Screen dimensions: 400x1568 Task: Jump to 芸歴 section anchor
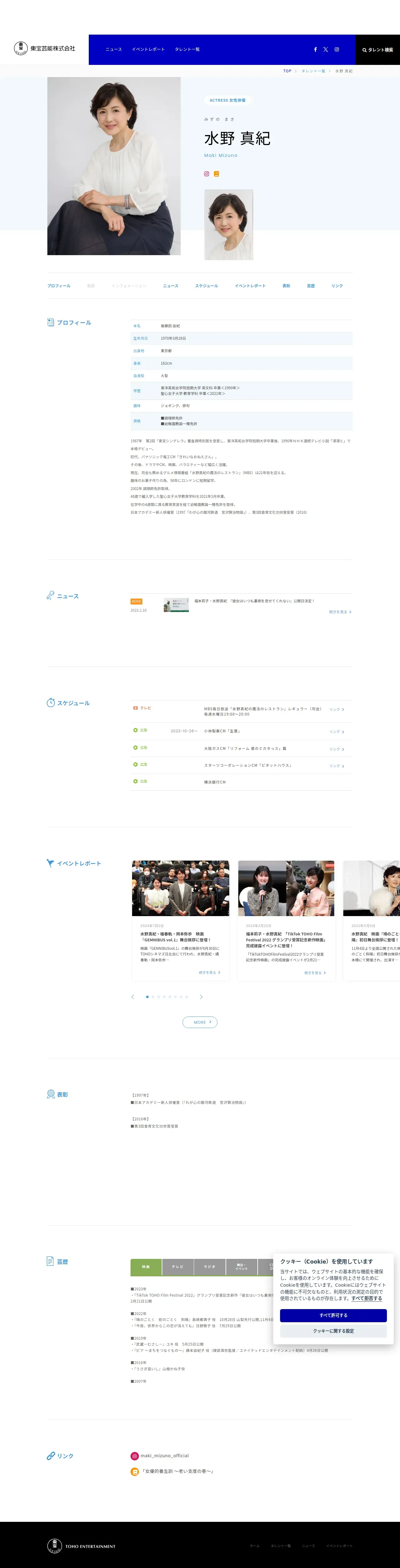pos(311,285)
